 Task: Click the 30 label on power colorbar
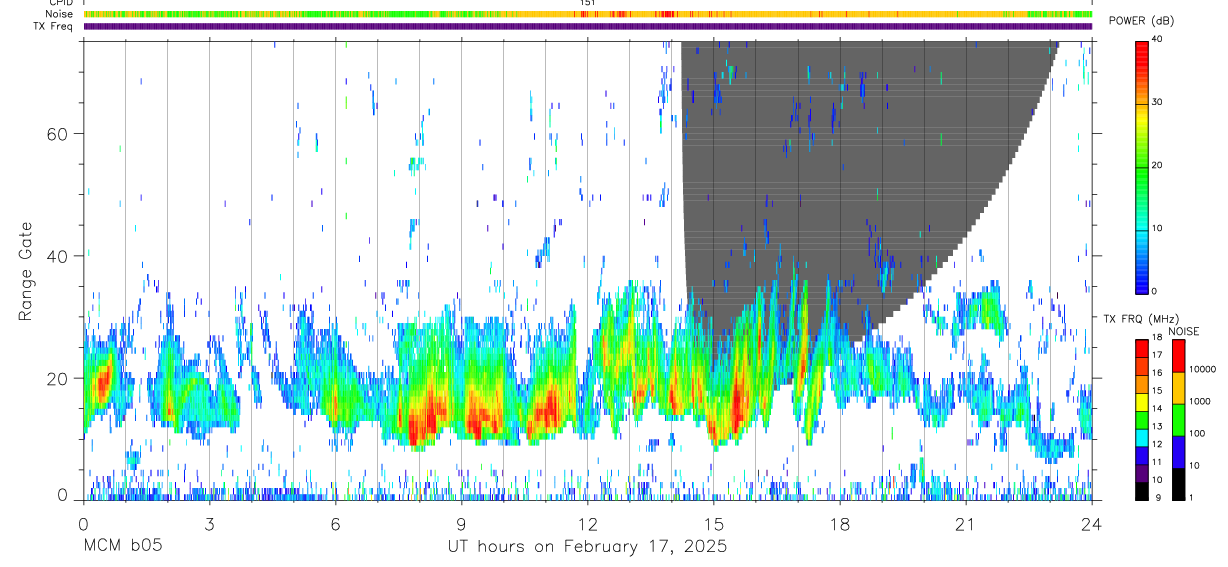[1158, 103]
